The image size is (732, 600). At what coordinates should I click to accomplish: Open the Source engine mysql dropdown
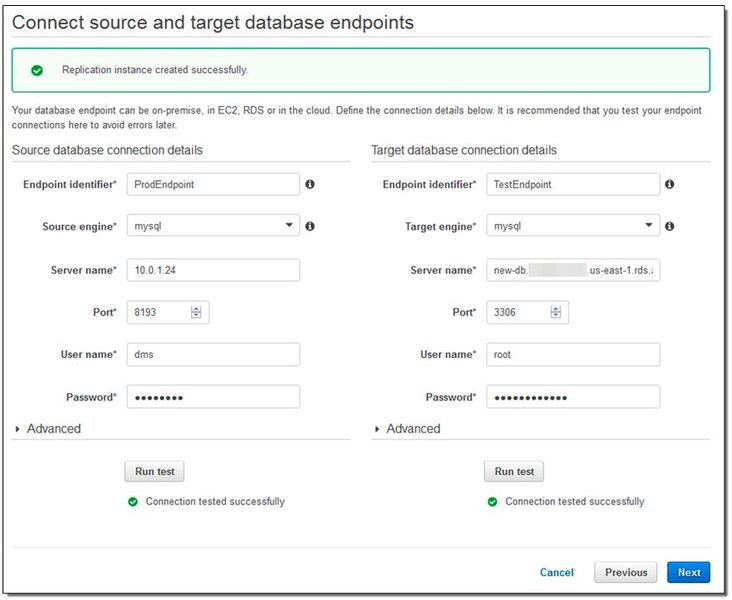click(213, 227)
